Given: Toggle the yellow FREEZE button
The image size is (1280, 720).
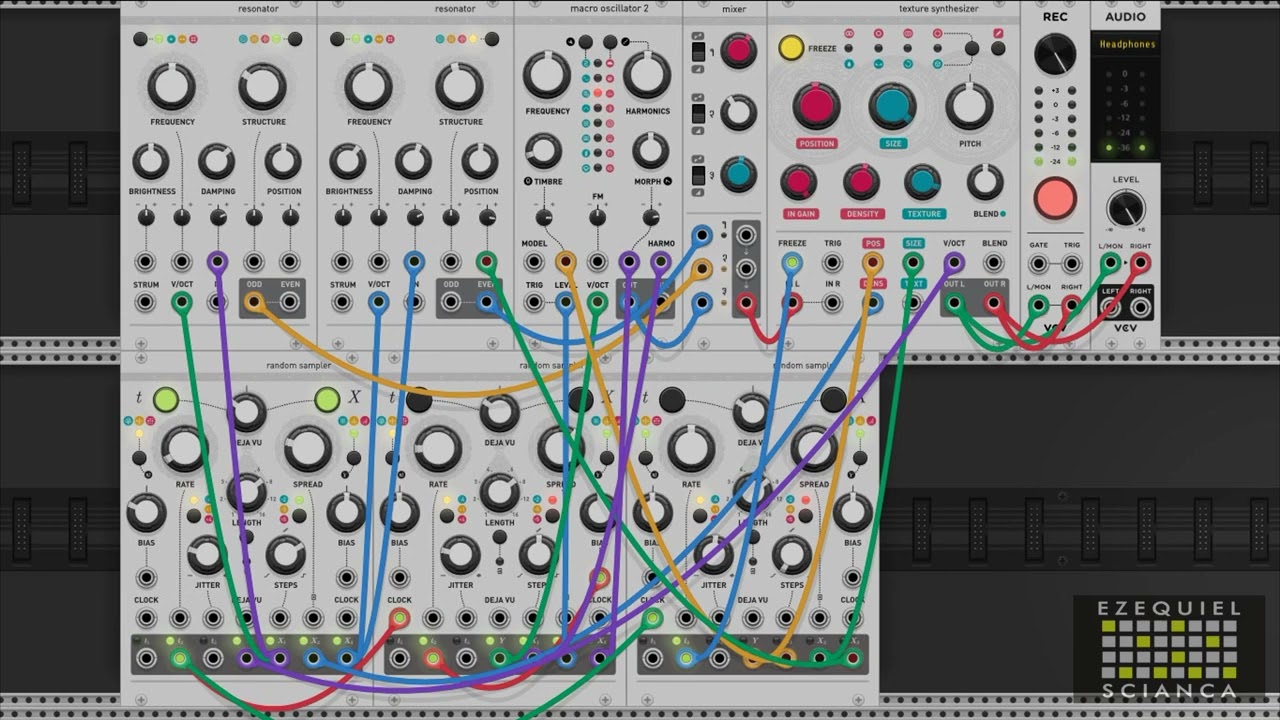Looking at the screenshot, I should pos(791,47).
